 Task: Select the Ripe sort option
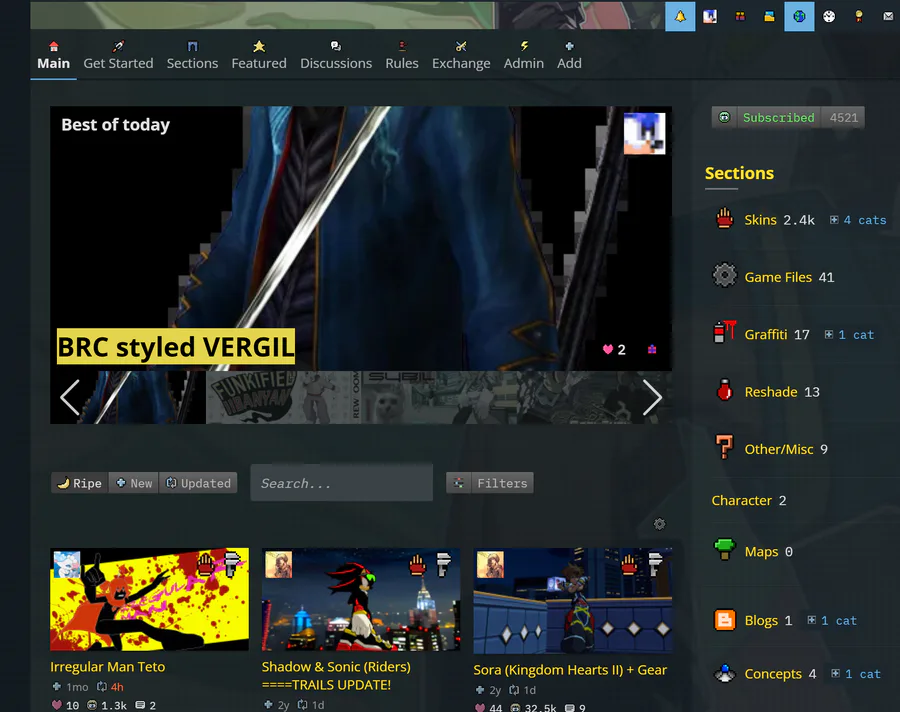80,483
